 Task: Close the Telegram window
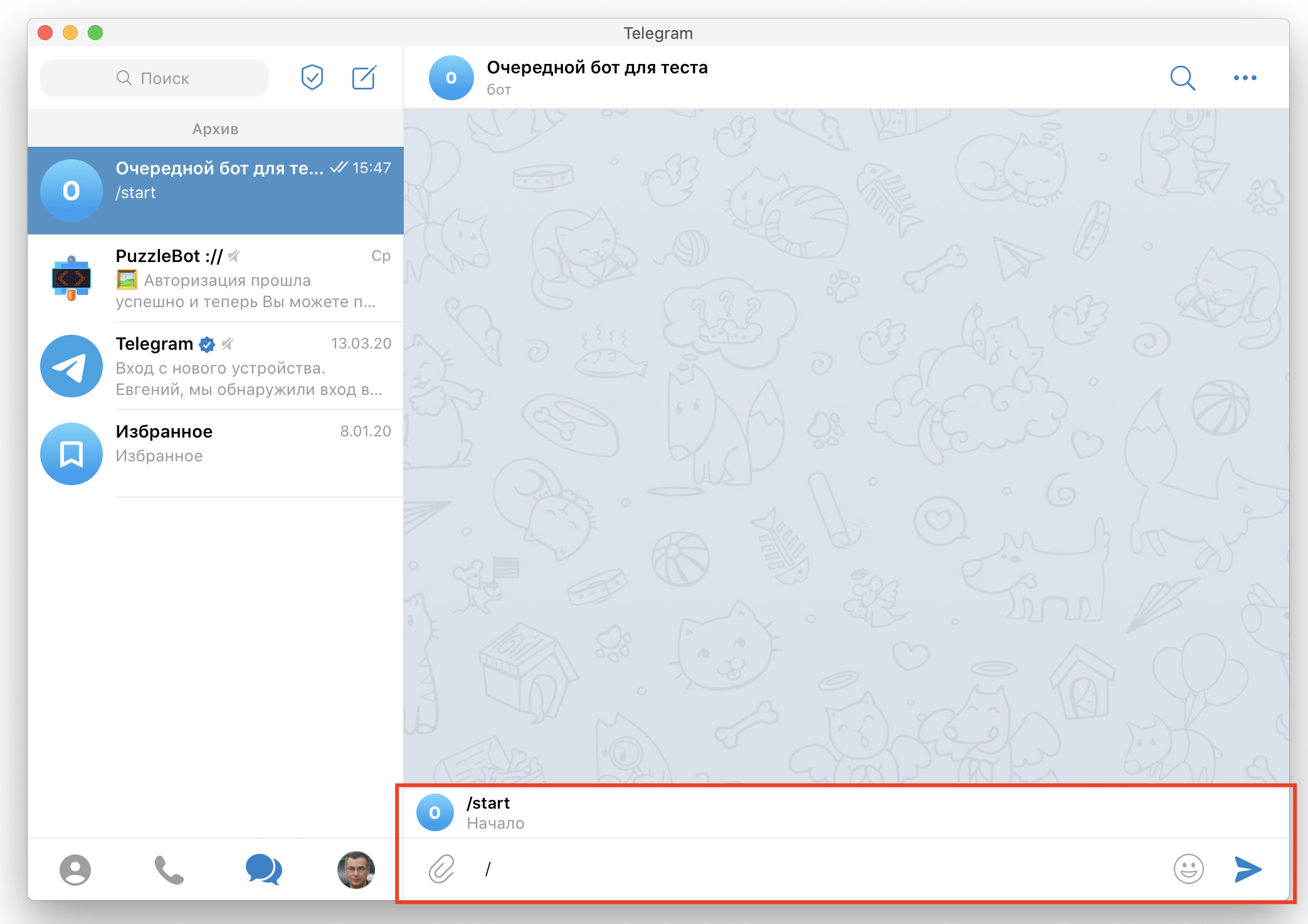click(x=45, y=33)
